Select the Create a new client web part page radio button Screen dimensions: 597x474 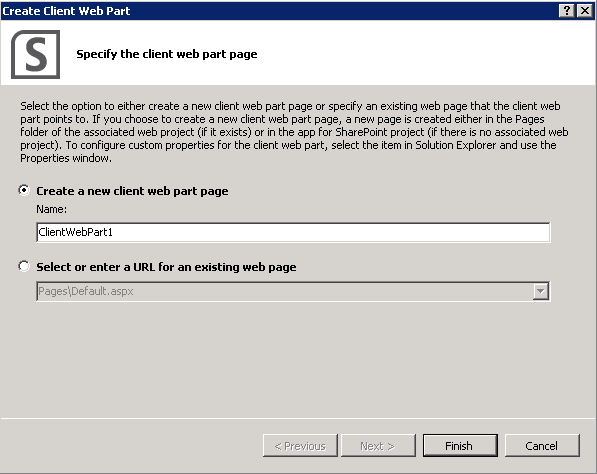pos(24,190)
